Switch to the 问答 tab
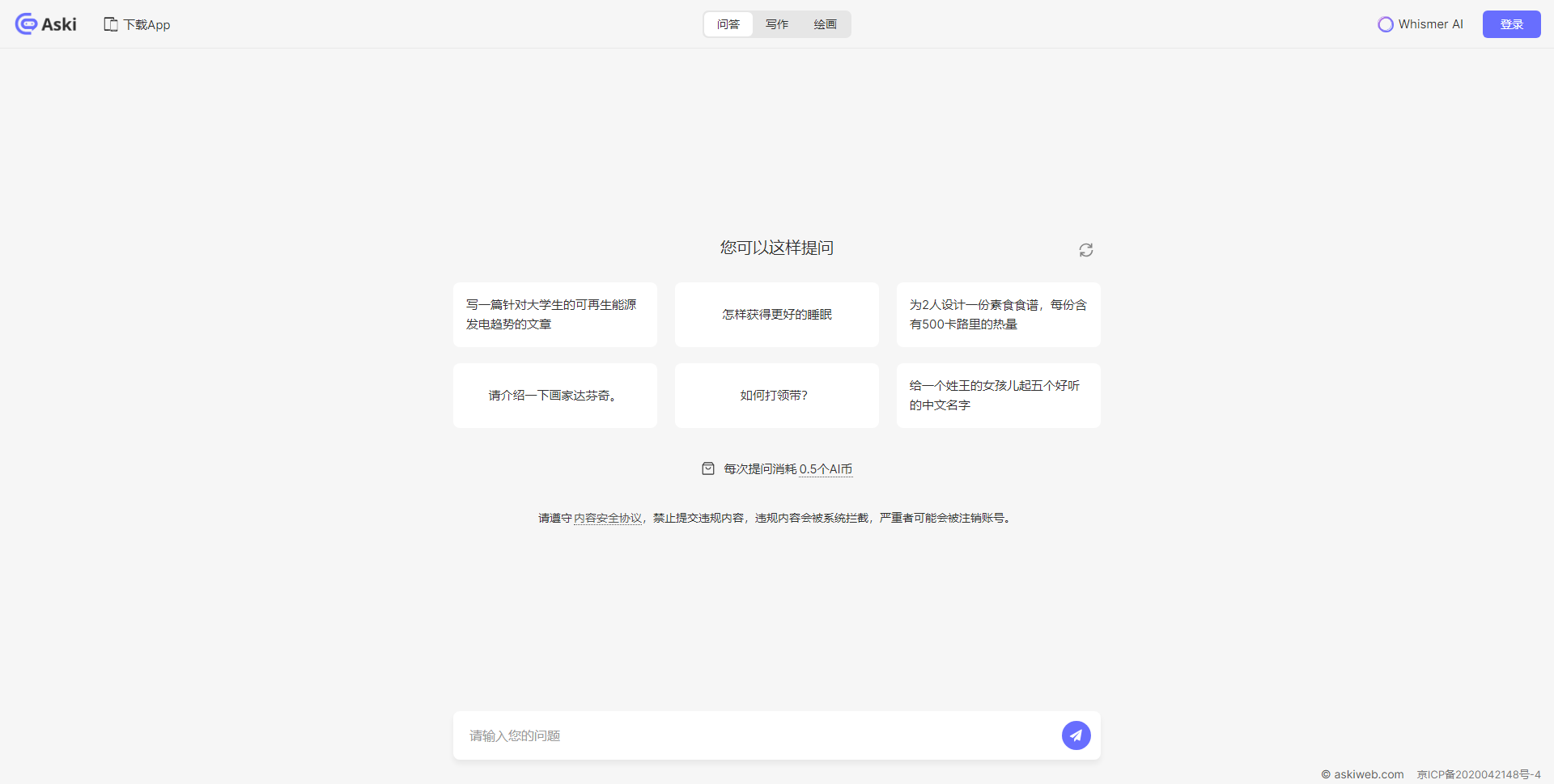The height and width of the screenshot is (784, 1554). (x=728, y=24)
